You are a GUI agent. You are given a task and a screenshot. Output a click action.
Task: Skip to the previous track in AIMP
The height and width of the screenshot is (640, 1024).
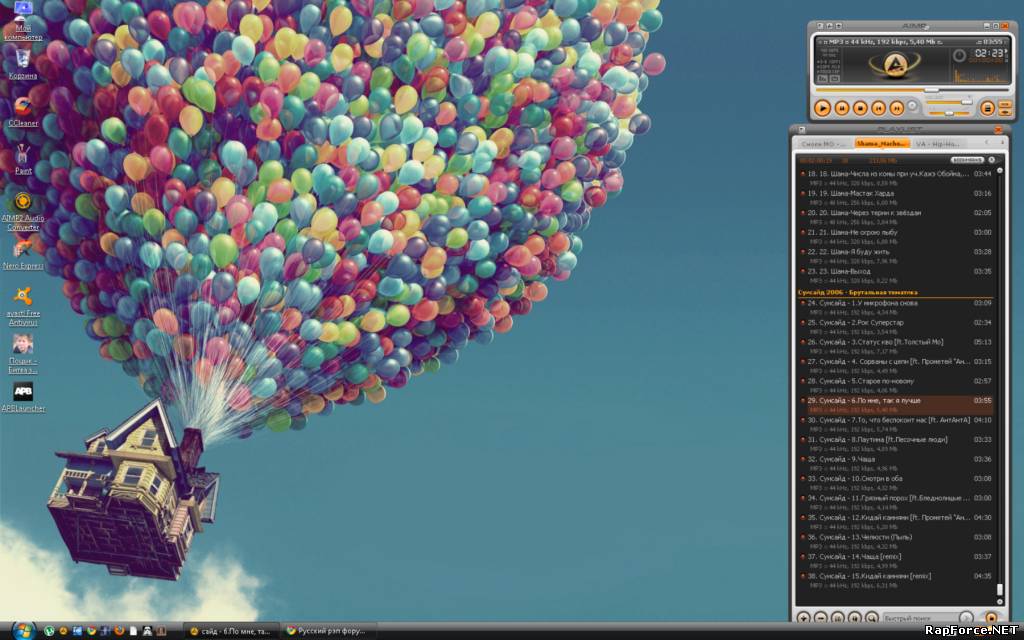[878, 108]
